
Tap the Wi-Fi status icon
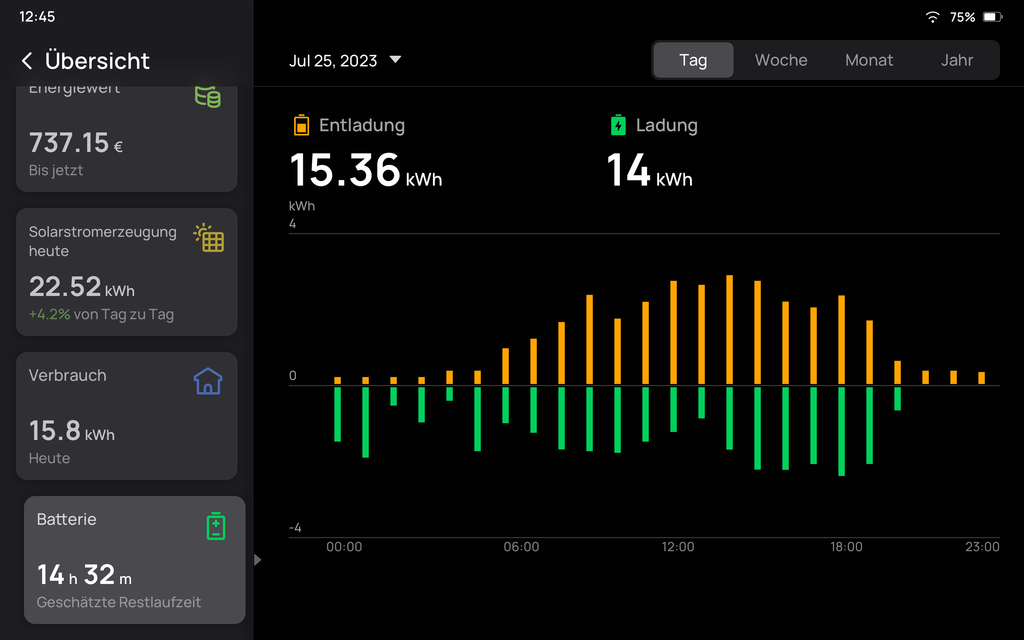point(932,17)
